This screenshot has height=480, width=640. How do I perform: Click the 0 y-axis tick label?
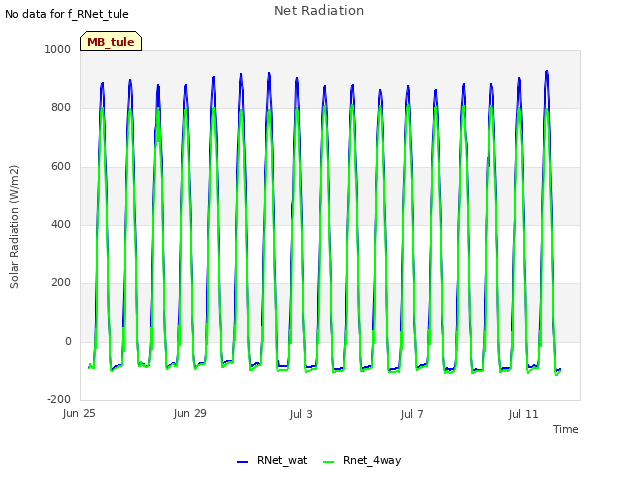click(68, 341)
